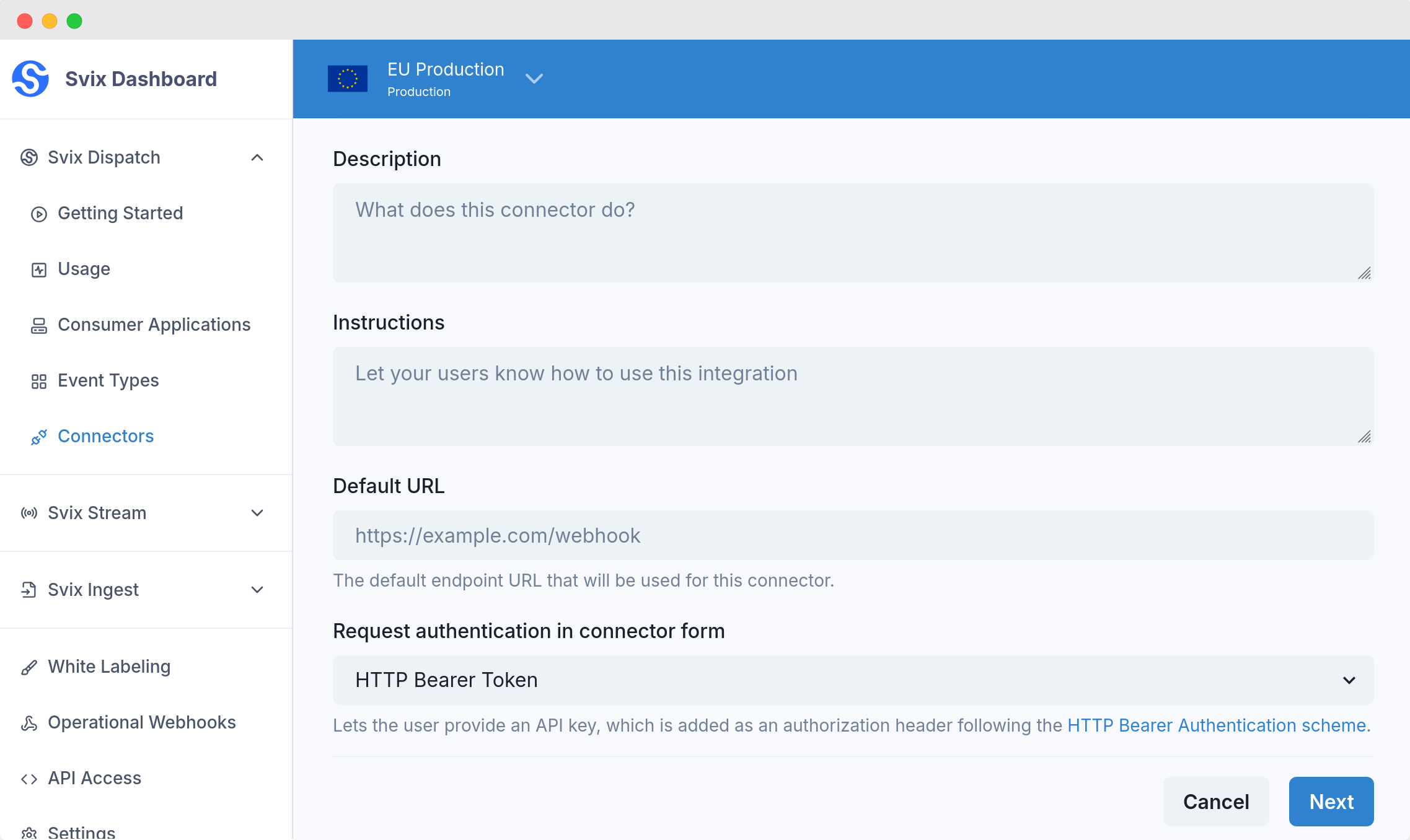1410x840 pixels.
Task: Click the White Labeling brush icon
Action: [29, 667]
